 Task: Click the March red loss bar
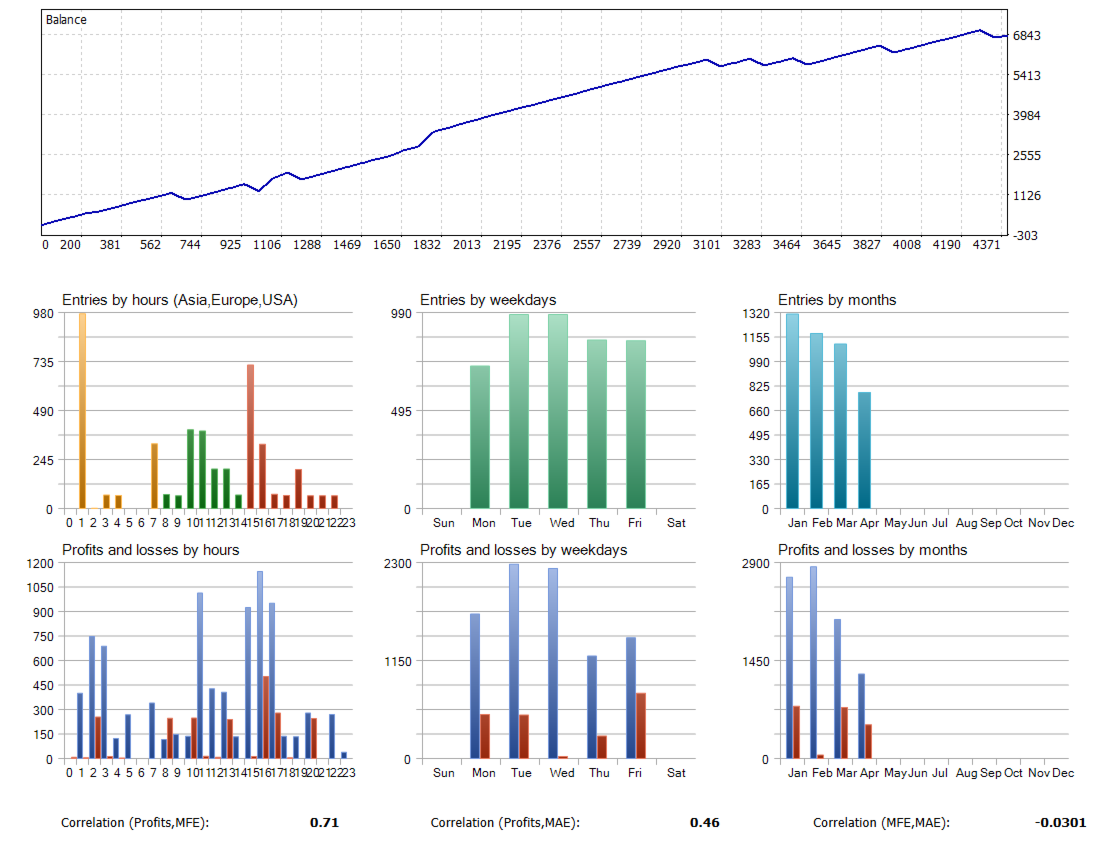pyautogui.click(x=845, y=733)
